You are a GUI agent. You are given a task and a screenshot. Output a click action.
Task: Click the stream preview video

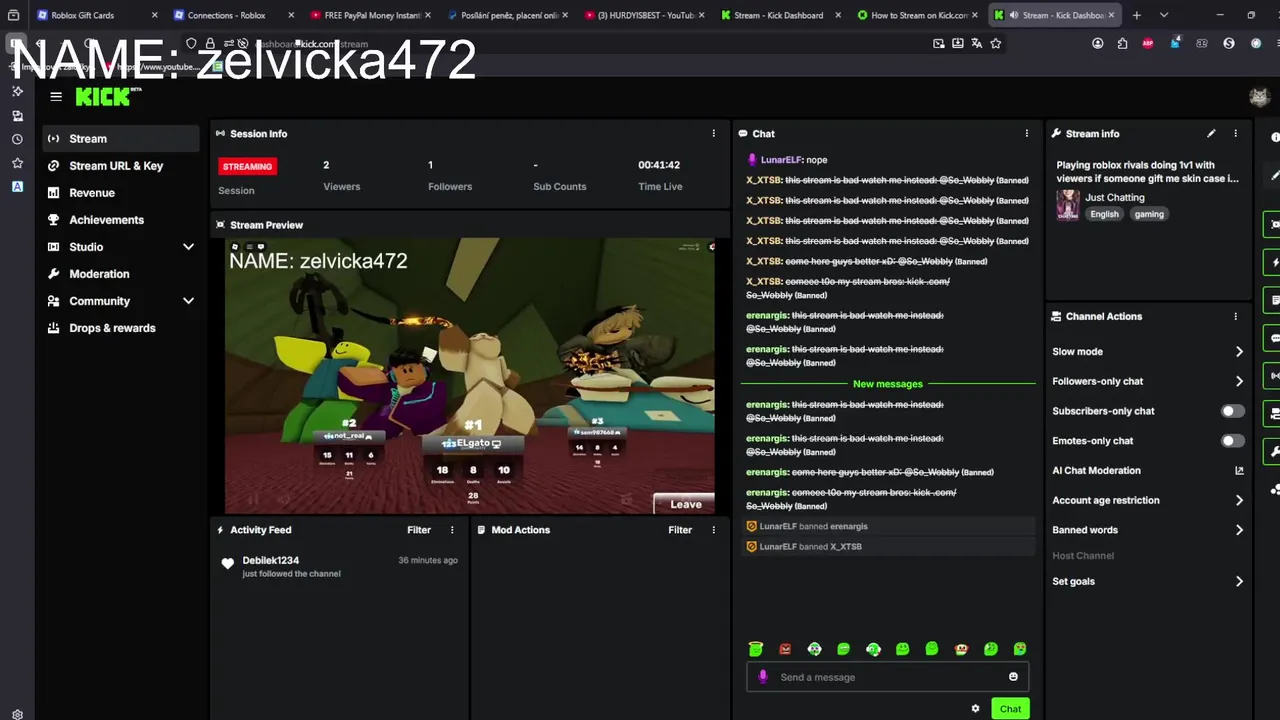pos(470,376)
